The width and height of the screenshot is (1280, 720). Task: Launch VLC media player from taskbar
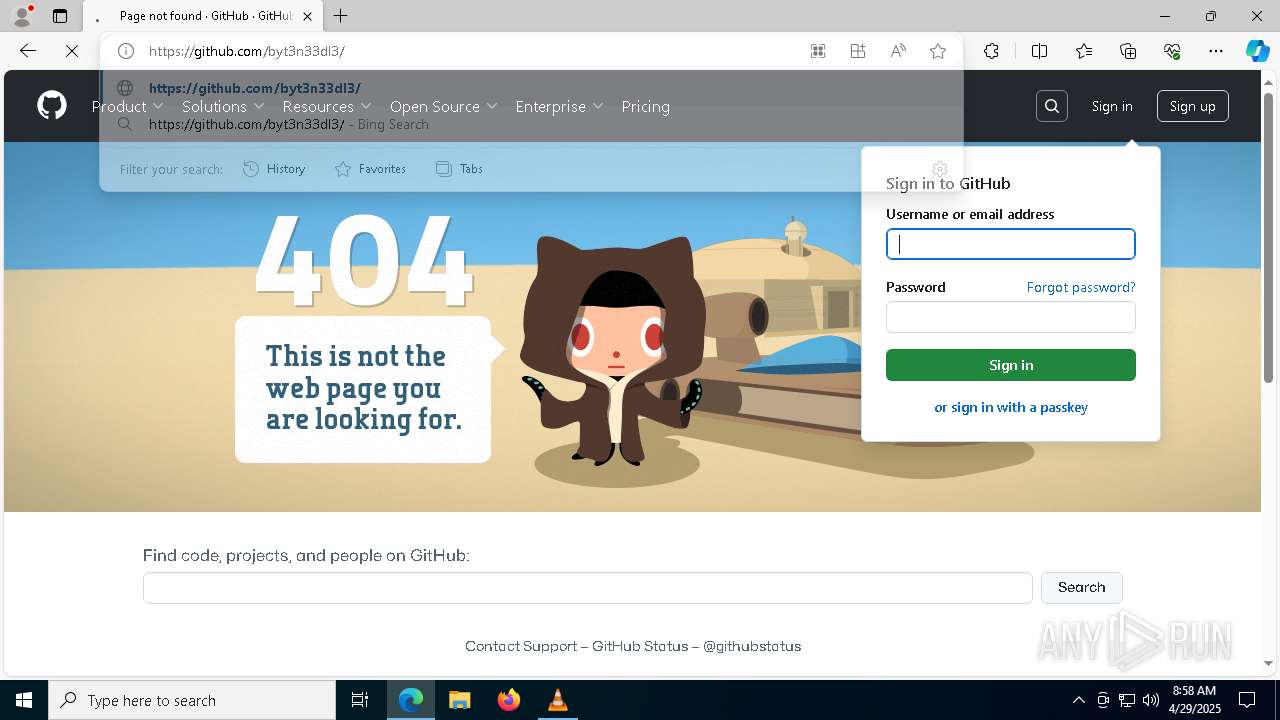point(557,700)
